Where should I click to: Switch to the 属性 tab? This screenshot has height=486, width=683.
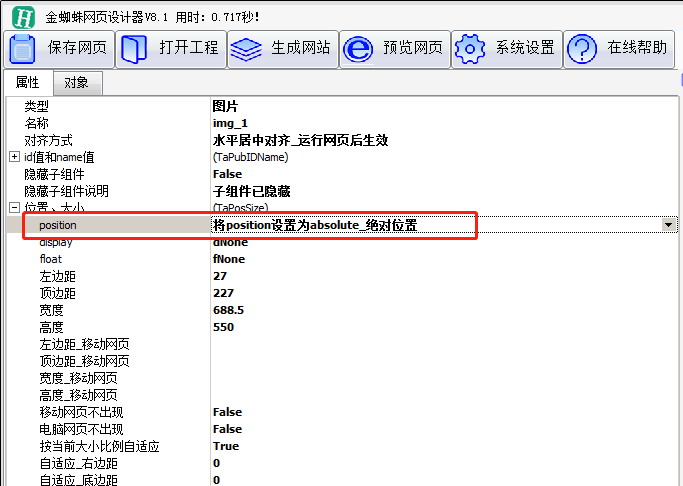27,83
